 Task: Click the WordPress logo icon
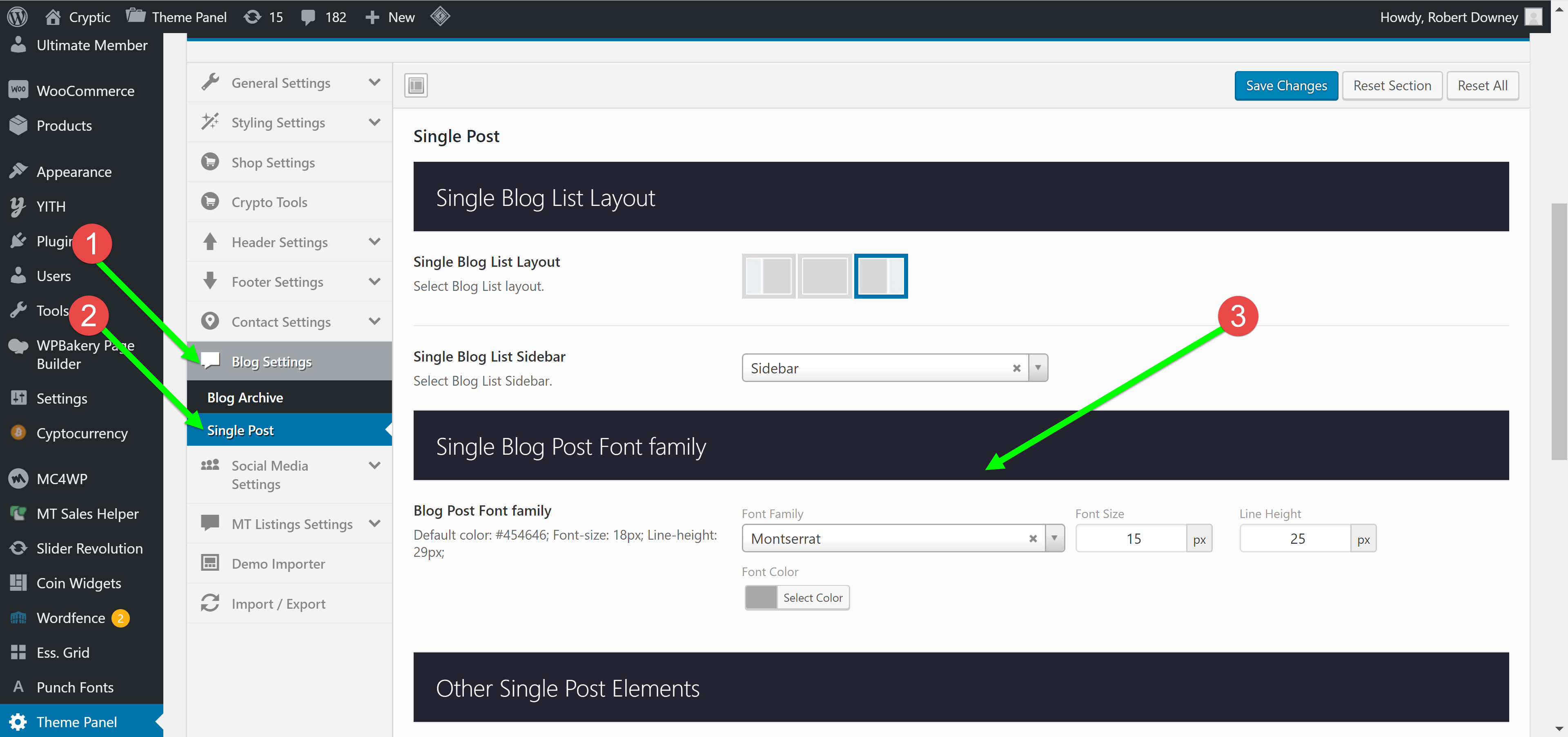tap(18, 16)
